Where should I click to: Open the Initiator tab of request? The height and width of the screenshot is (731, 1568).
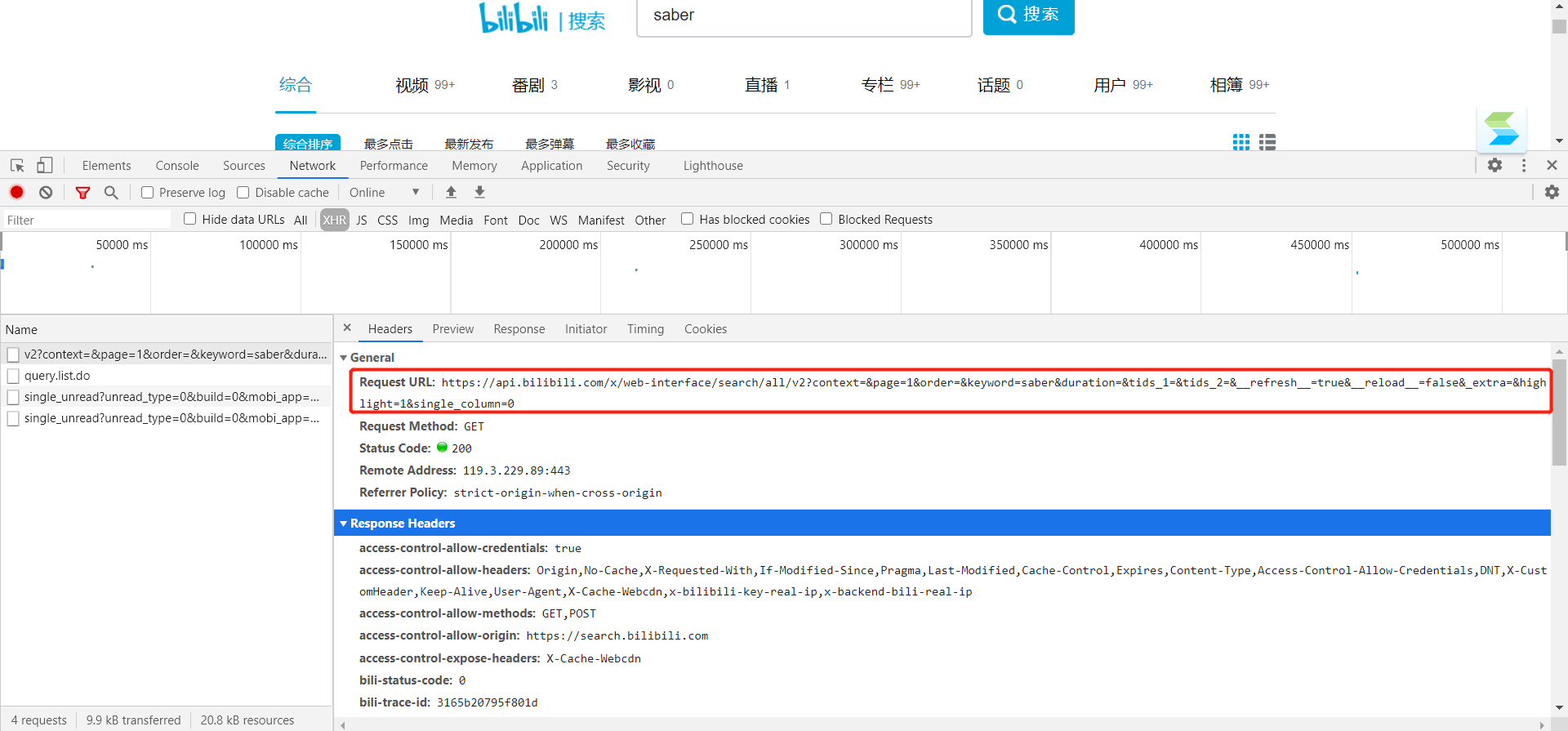click(x=586, y=329)
